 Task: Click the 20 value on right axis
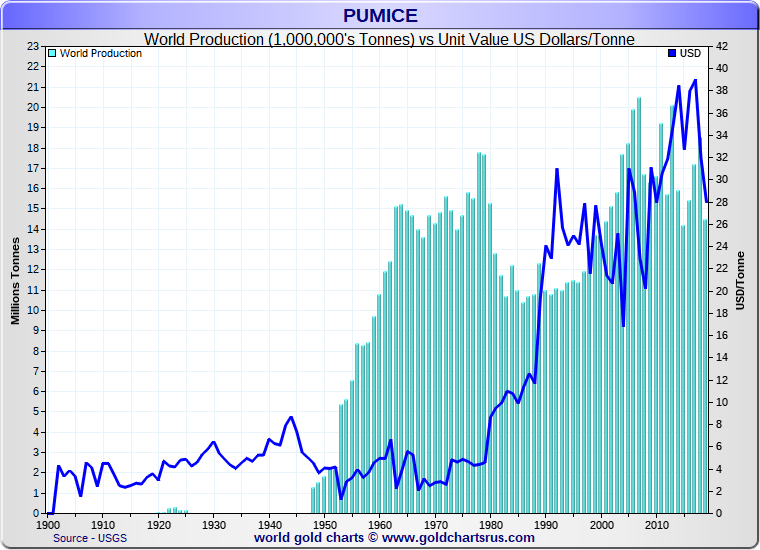(x=722, y=291)
